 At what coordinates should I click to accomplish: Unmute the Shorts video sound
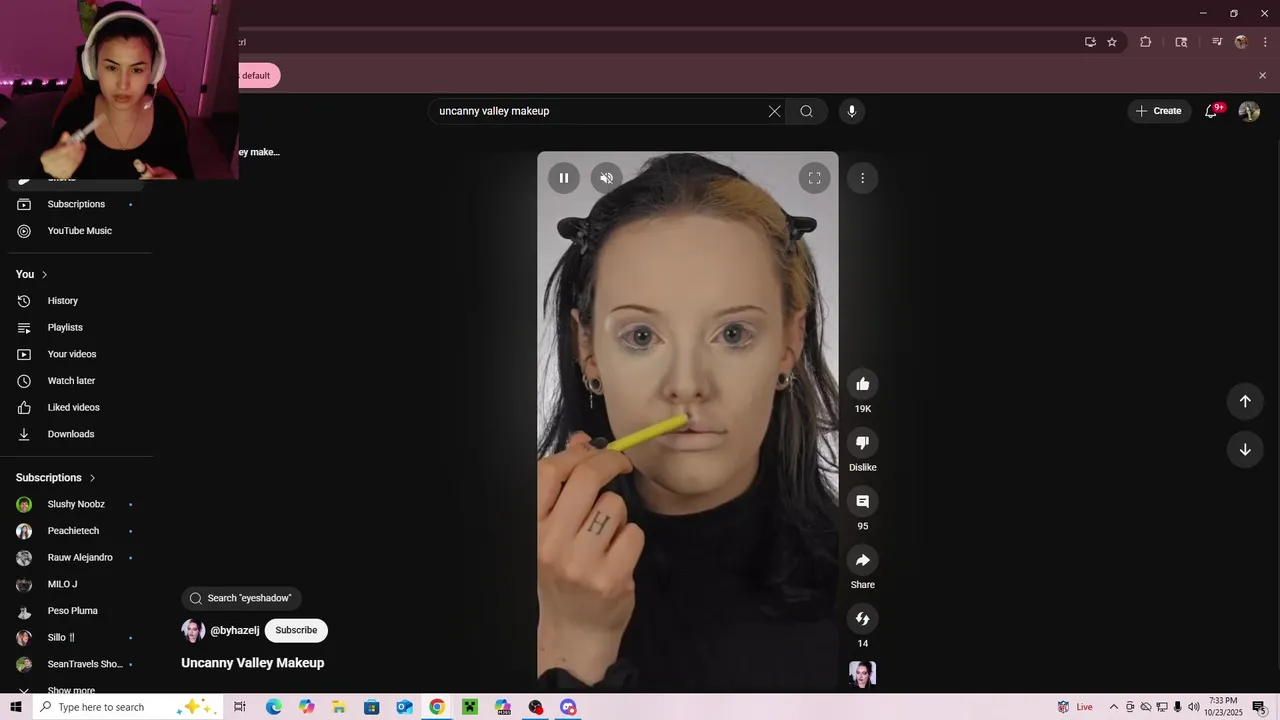606,178
